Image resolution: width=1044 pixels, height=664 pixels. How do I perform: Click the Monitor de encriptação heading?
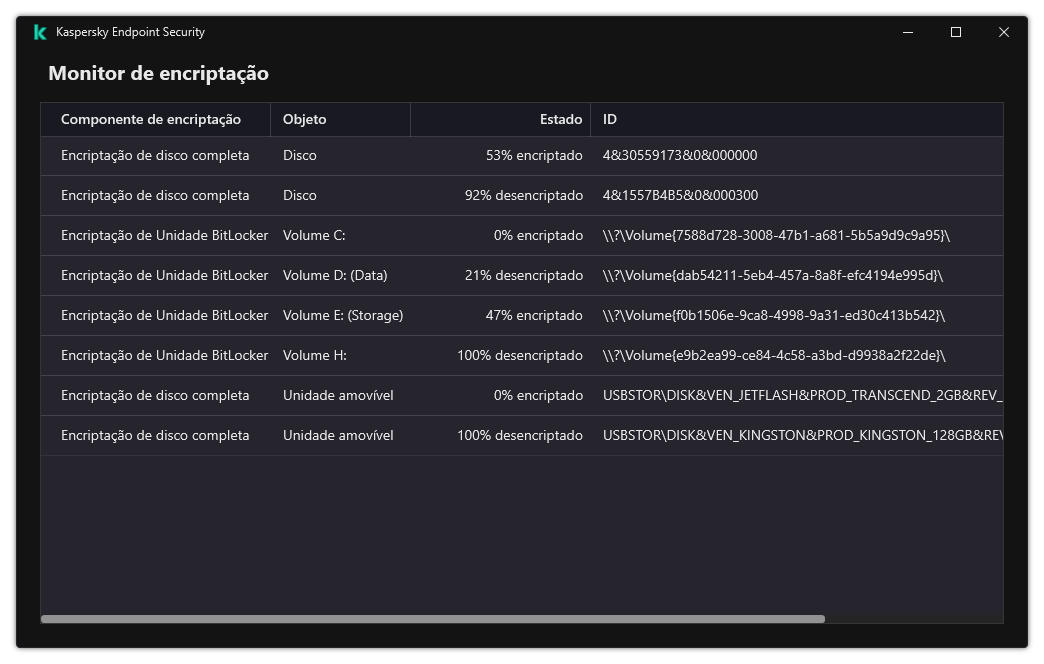click(x=158, y=73)
